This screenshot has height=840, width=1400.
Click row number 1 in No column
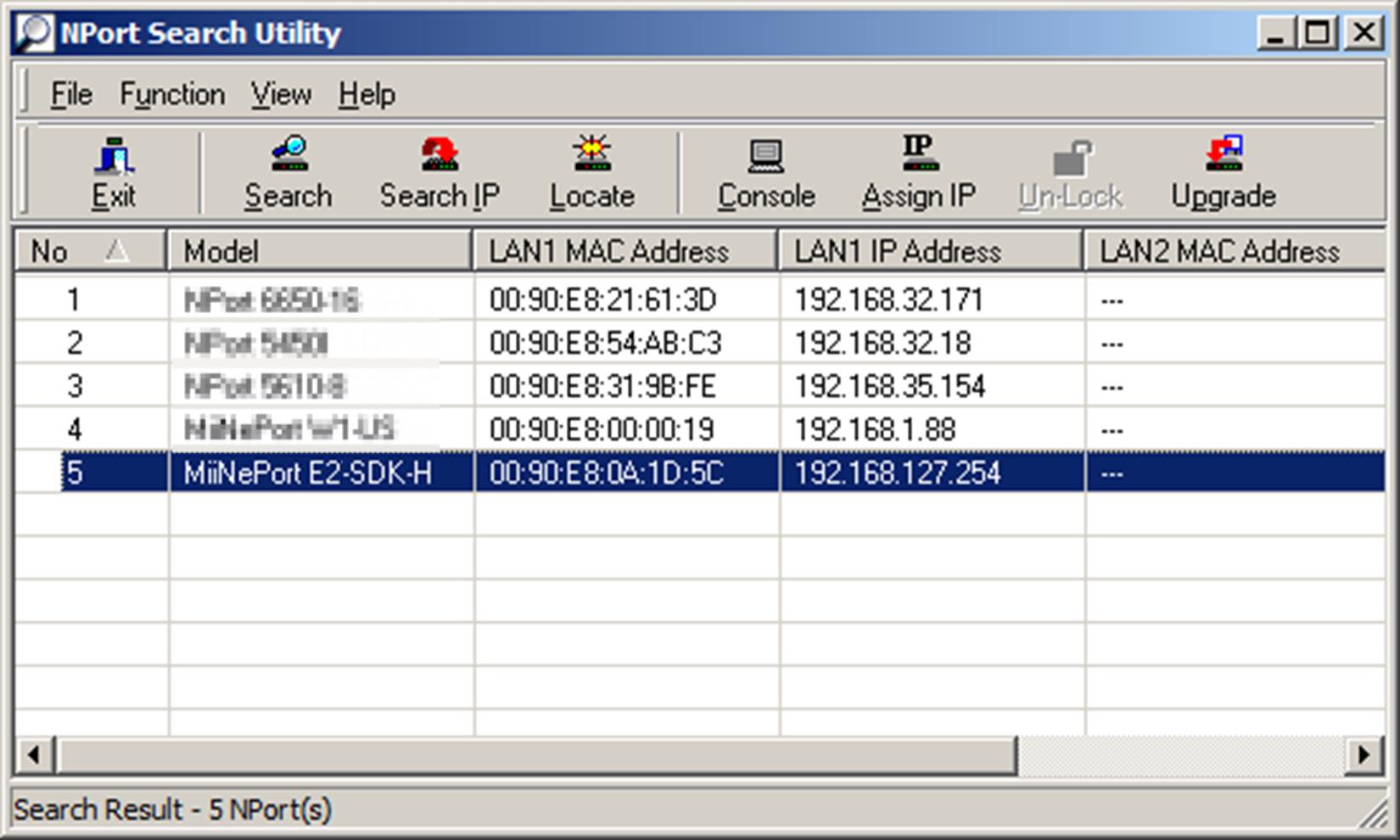pos(75,300)
